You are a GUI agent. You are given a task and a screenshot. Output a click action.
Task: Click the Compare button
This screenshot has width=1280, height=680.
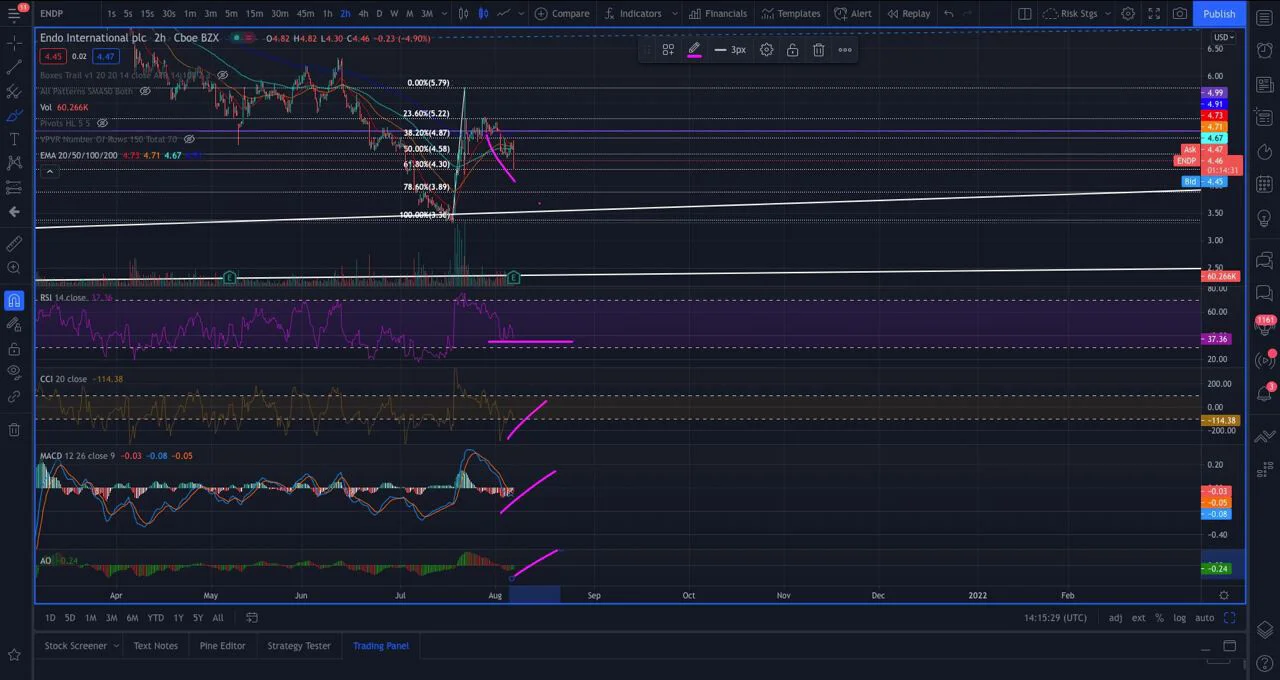562,13
